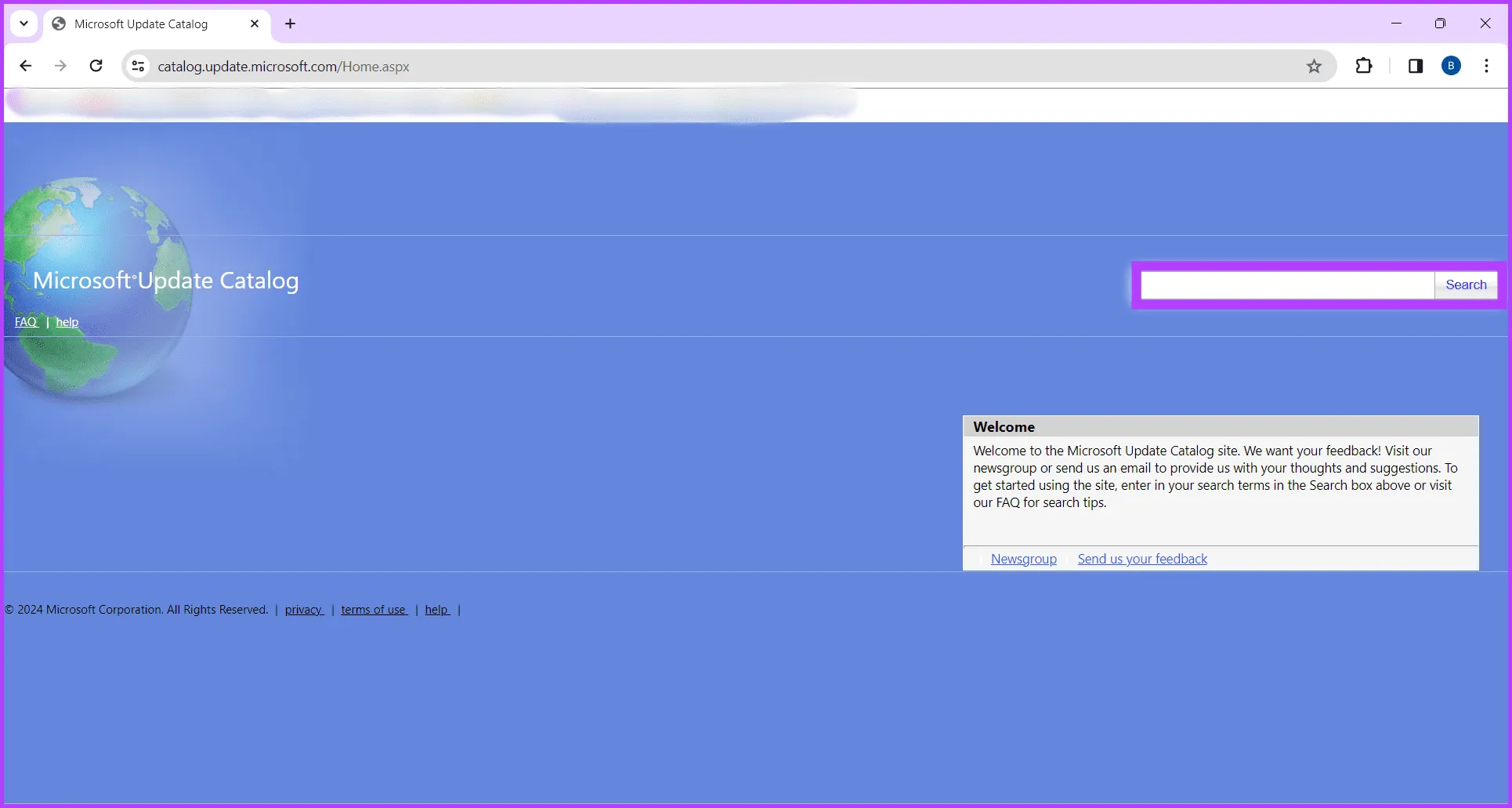Open Chrome three-dot menu

tap(1486, 66)
